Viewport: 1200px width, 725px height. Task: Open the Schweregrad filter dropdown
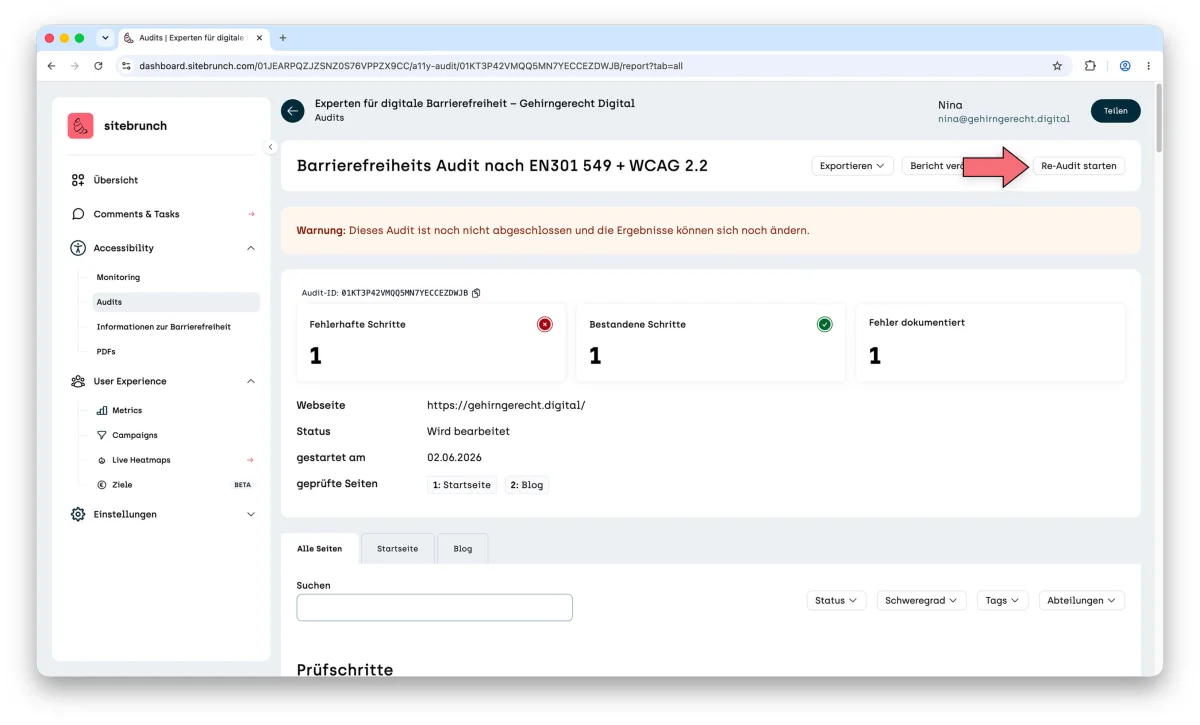click(x=921, y=601)
